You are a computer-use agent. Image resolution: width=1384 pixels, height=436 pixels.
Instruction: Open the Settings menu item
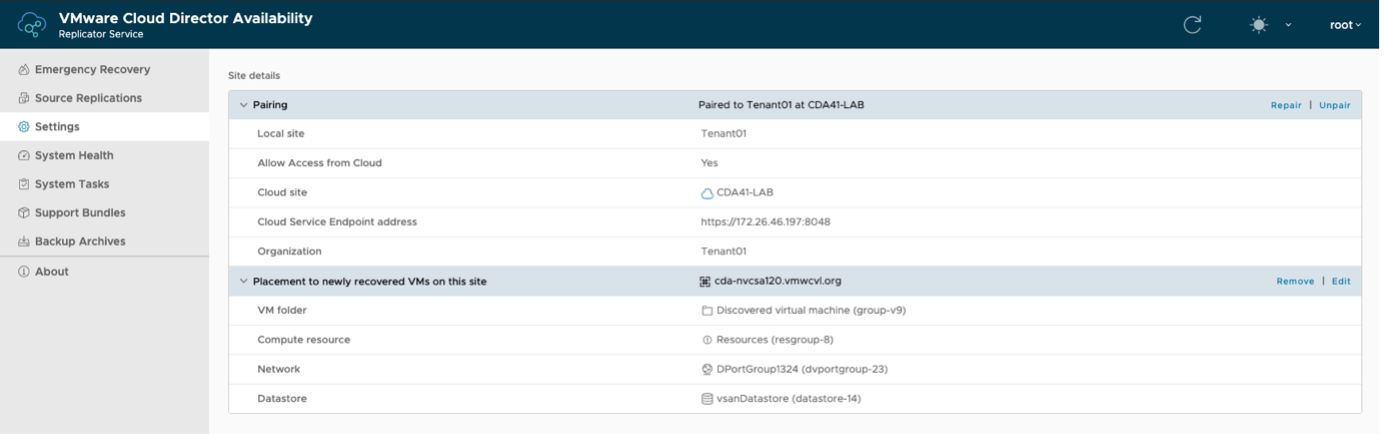pos(57,127)
